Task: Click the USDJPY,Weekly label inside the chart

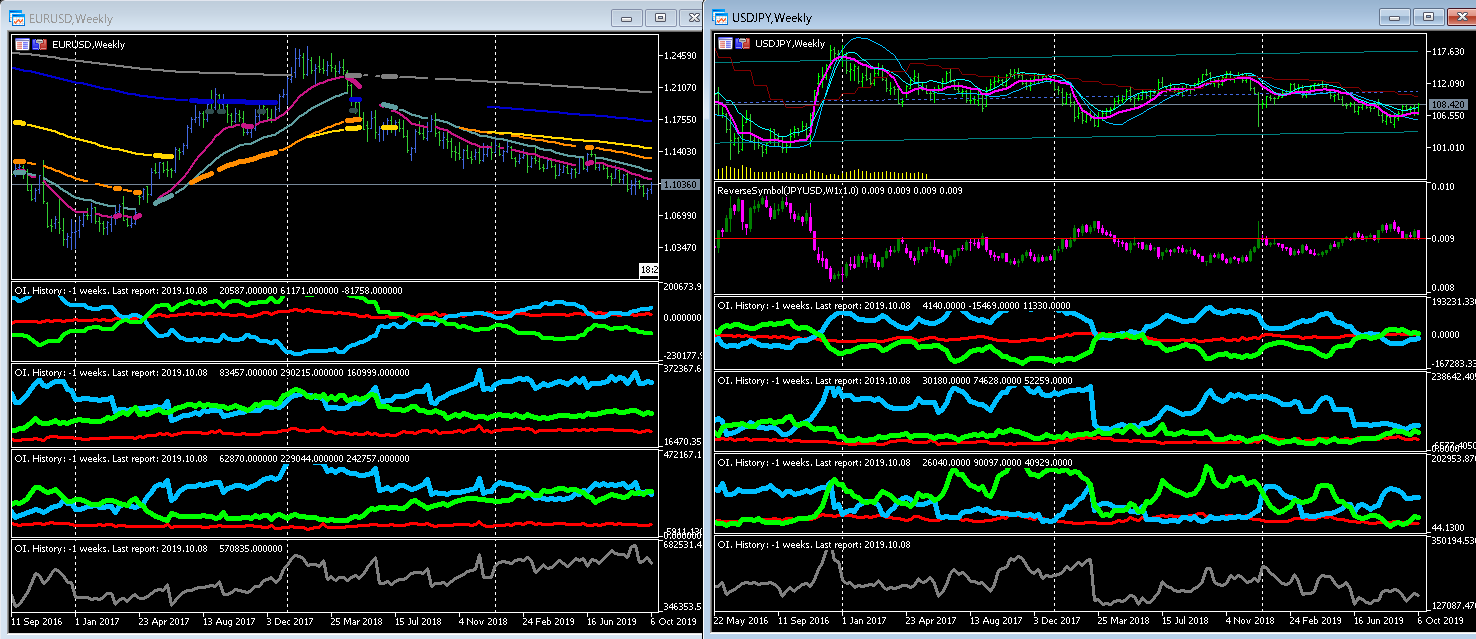Action: tap(790, 43)
